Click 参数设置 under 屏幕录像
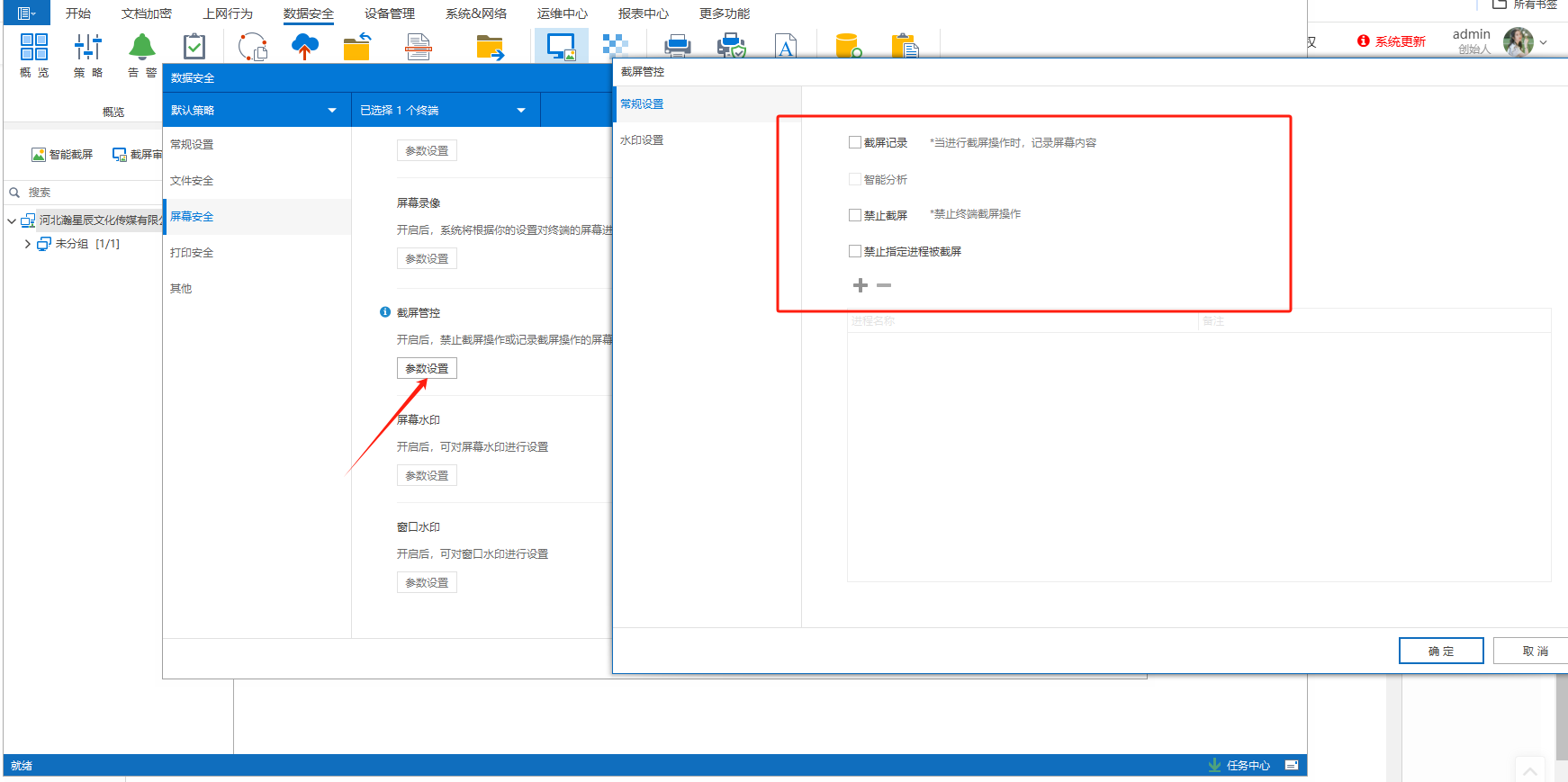The image size is (1568, 782). pyautogui.click(x=427, y=258)
